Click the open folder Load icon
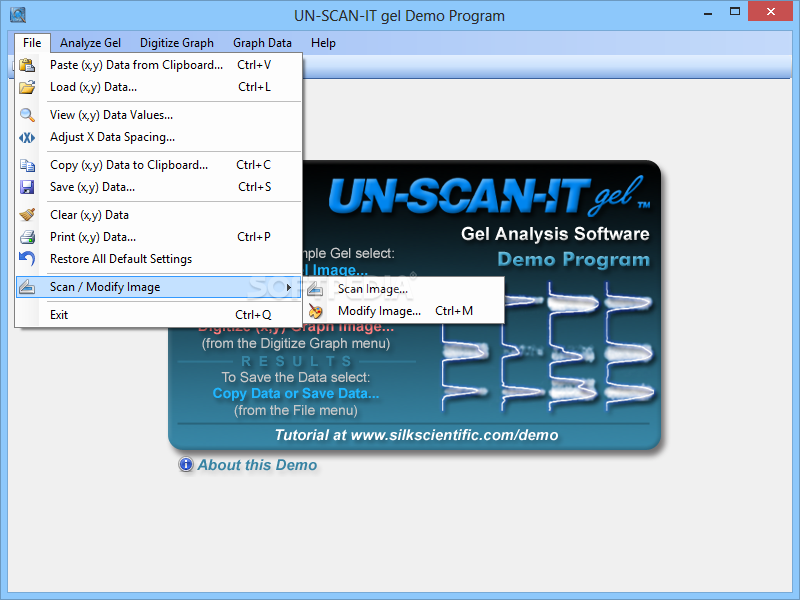 [x=27, y=87]
